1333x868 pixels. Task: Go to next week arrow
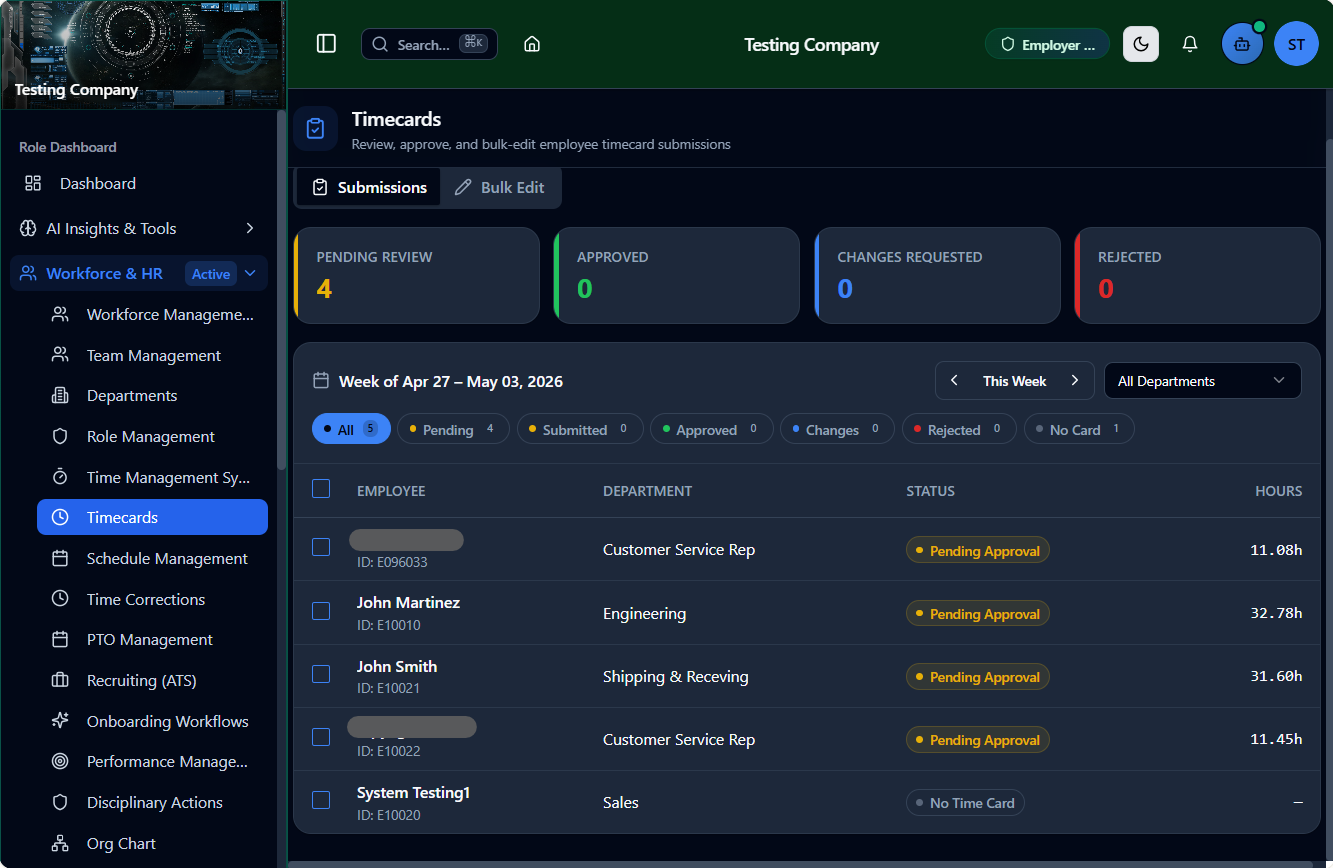coord(1075,380)
